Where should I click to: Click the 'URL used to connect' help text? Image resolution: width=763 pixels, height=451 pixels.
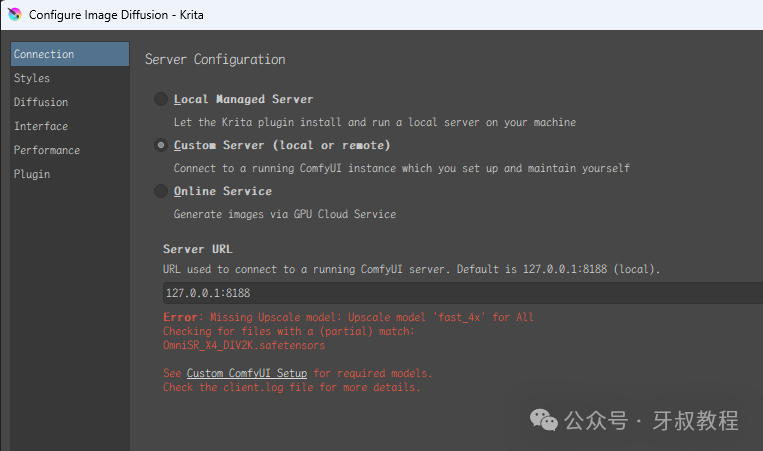[411, 269]
